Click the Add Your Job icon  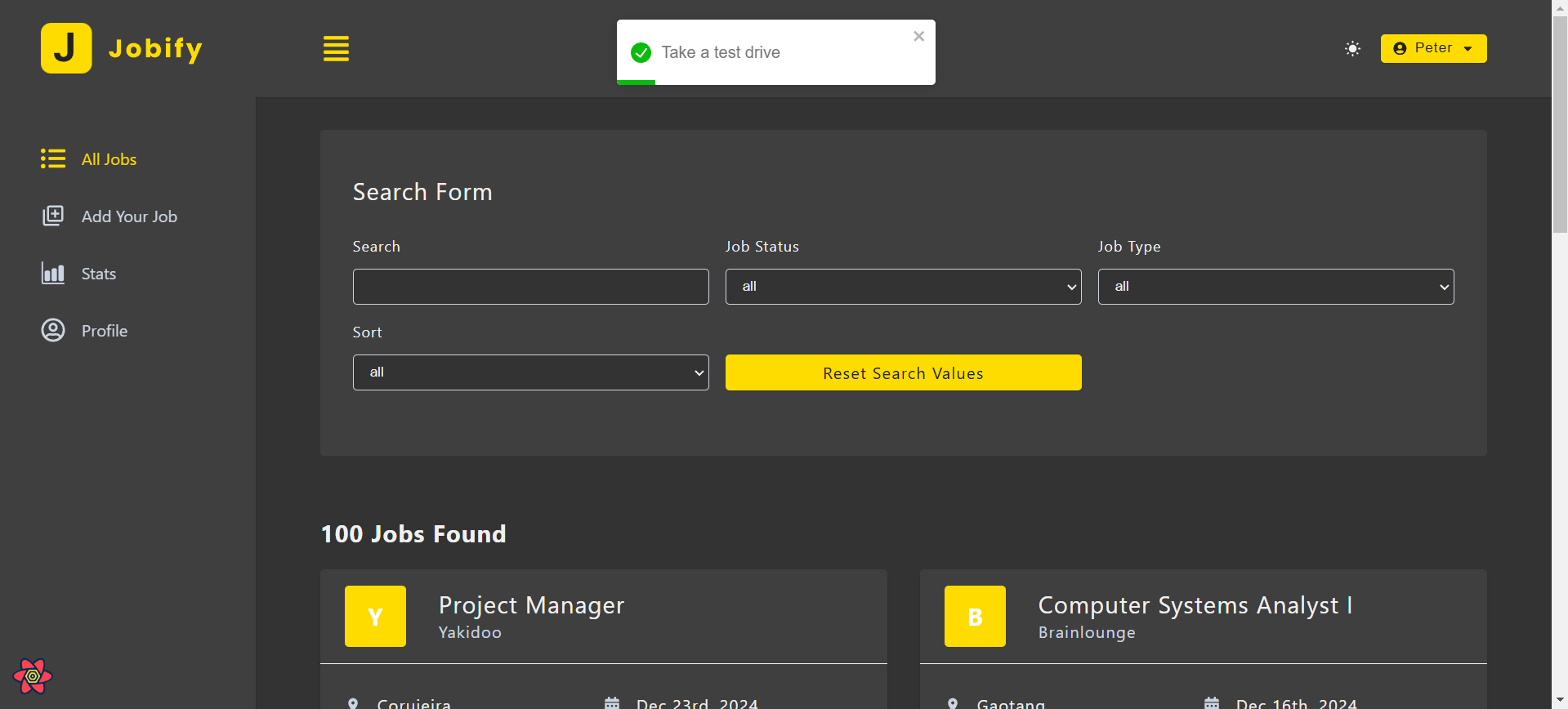point(53,216)
